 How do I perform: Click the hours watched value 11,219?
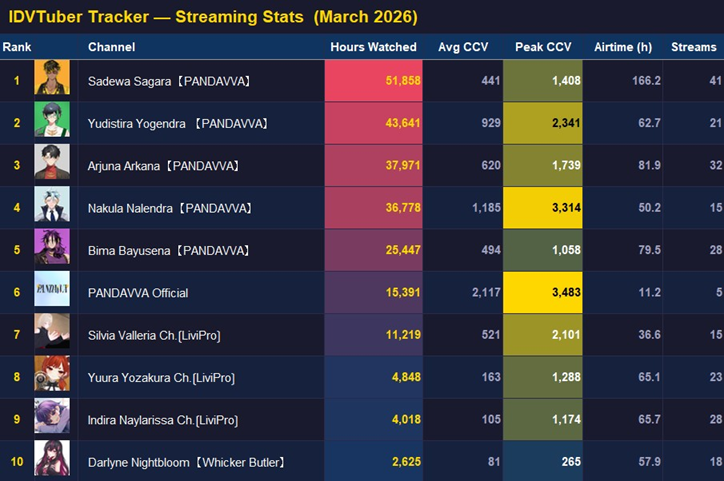403,335
